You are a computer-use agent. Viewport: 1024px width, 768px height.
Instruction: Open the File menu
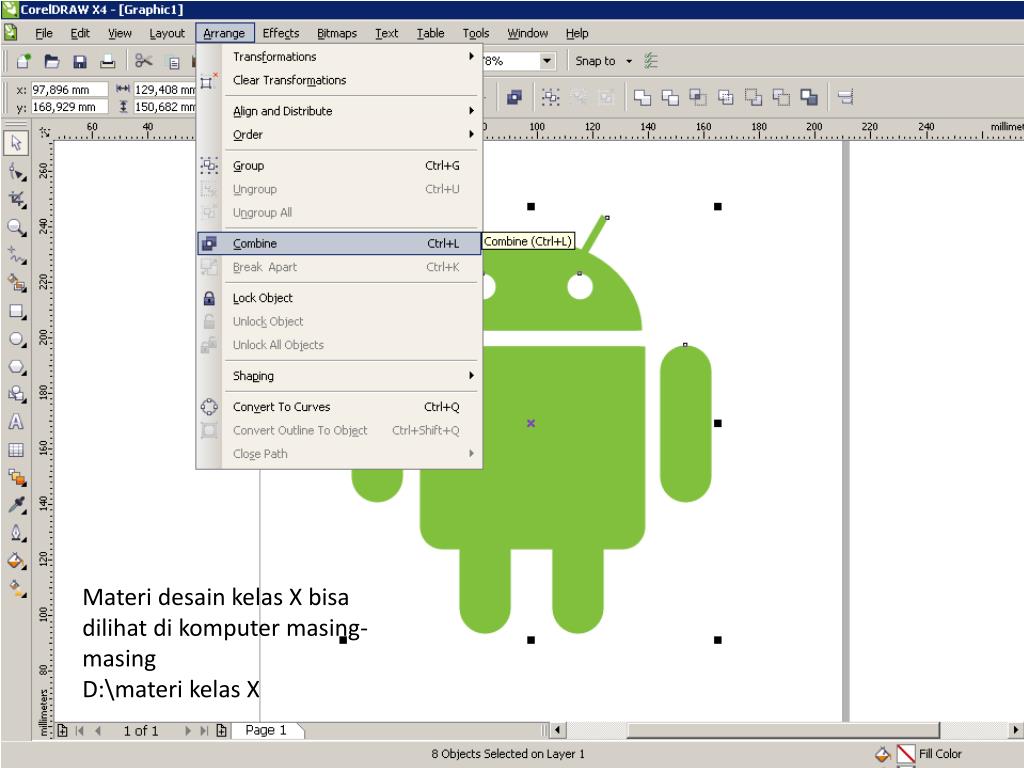tap(44, 33)
